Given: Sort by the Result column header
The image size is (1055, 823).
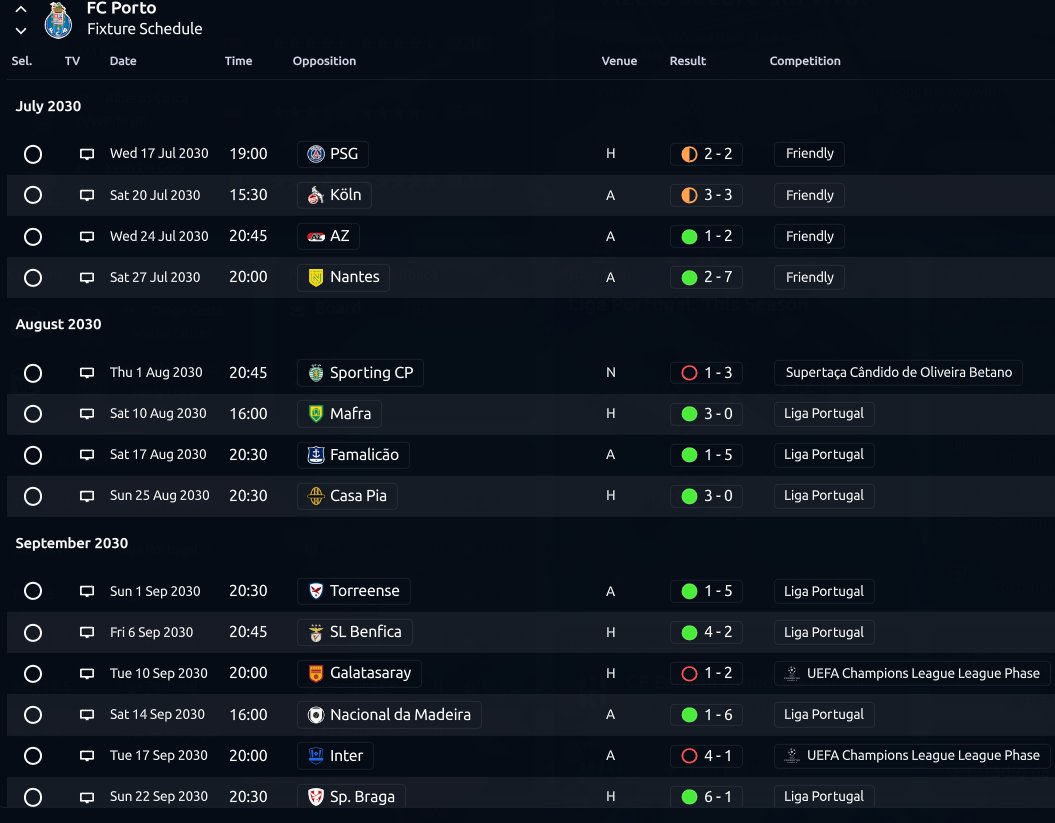Looking at the screenshot, I should coord(688,61).
